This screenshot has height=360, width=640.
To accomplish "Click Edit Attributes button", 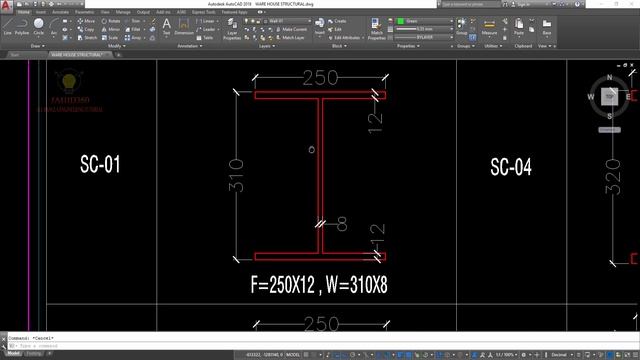I will click(344, 38).
